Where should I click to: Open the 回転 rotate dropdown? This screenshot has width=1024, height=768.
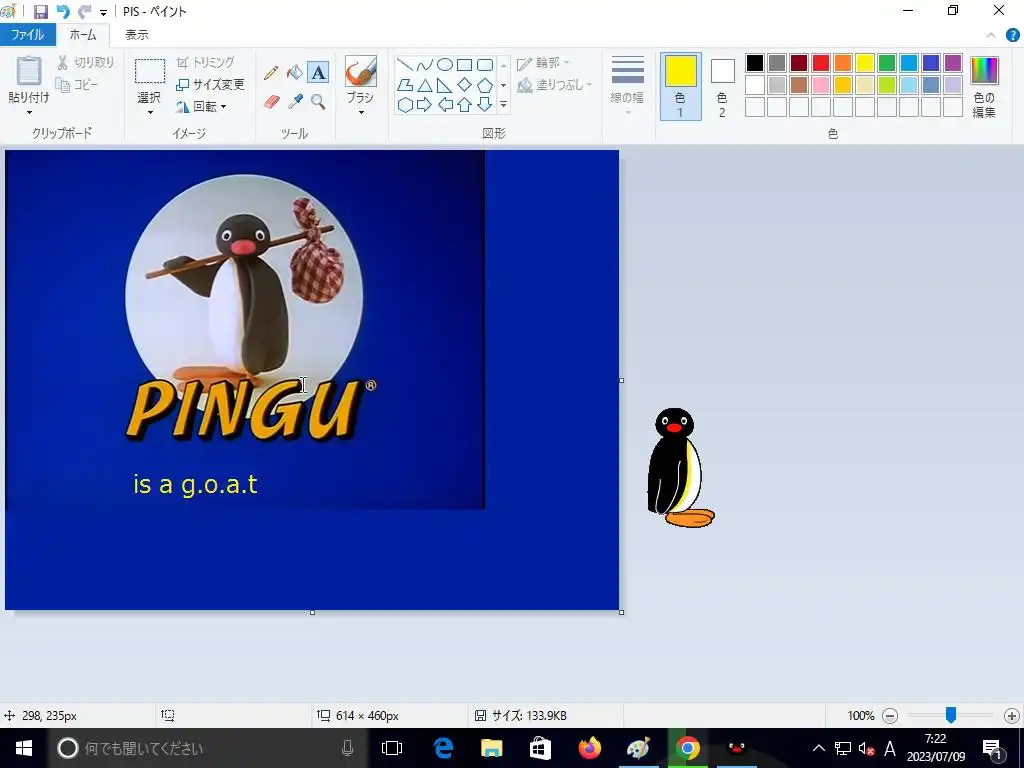pyautogui.click(x=202, y=106)
